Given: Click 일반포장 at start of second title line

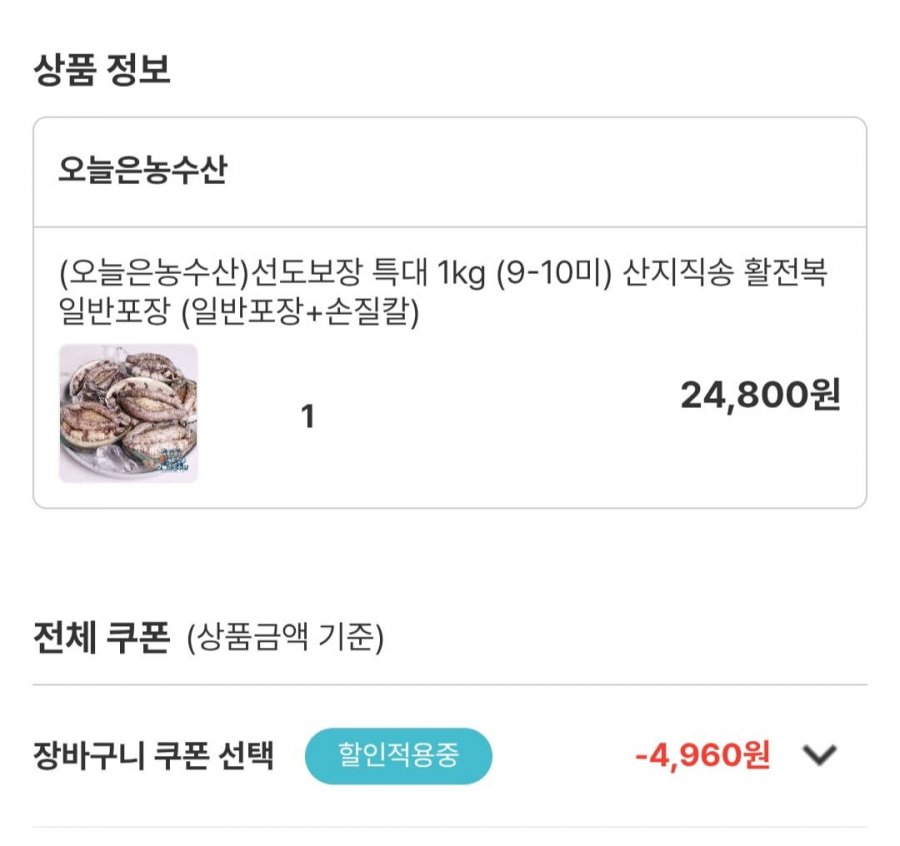Looking at the screenshot, I should click(x=101, y=313).
